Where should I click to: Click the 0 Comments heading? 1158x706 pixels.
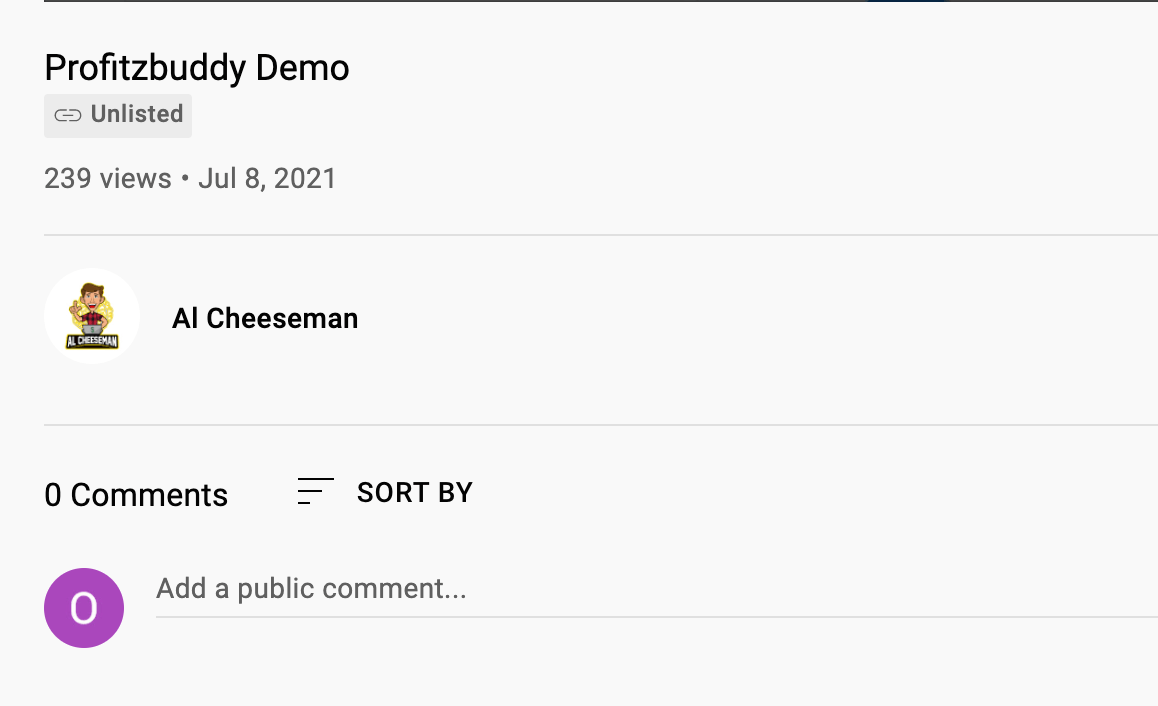coord(136,495)
